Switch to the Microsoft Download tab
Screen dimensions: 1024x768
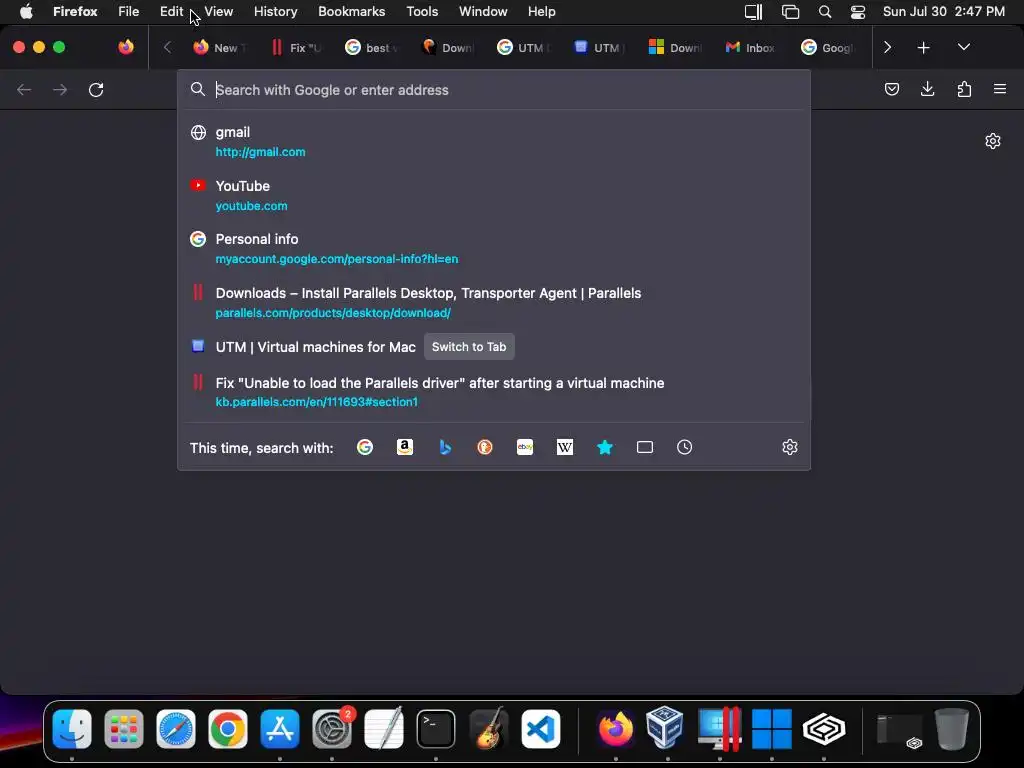click(x=675, y=48)
